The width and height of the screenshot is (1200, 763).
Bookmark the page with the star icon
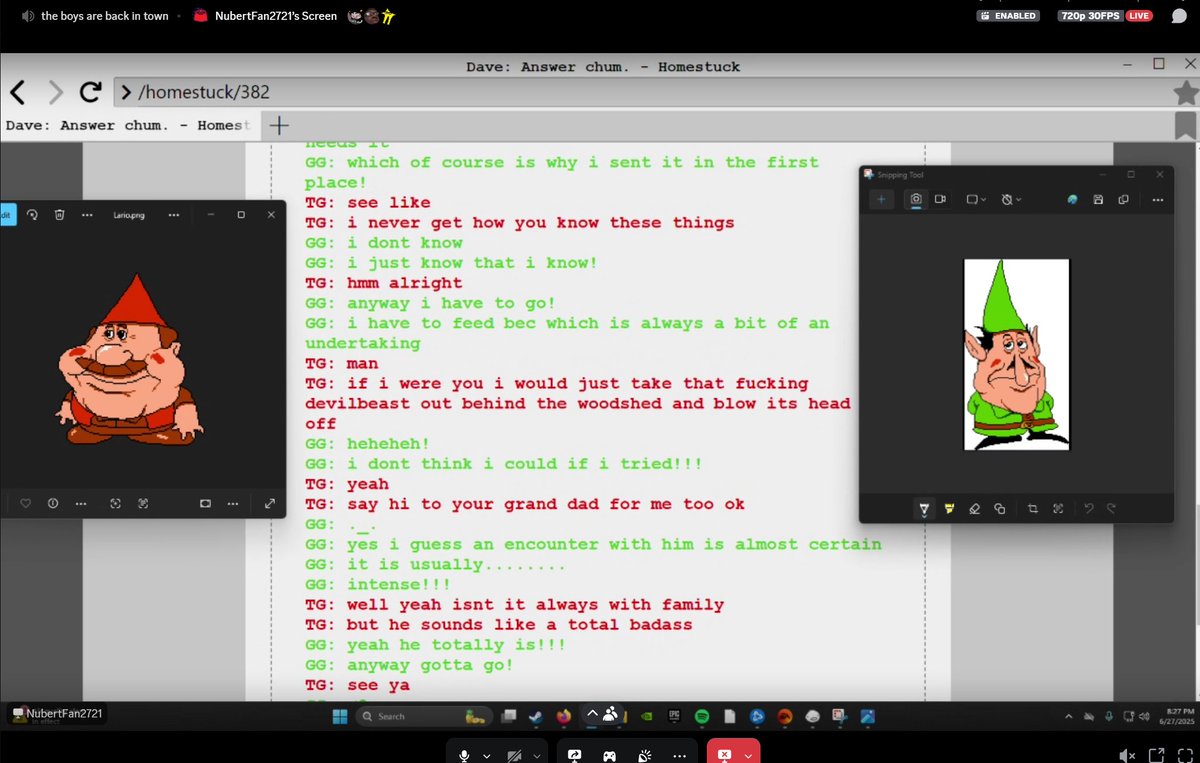coord(1186,93)
